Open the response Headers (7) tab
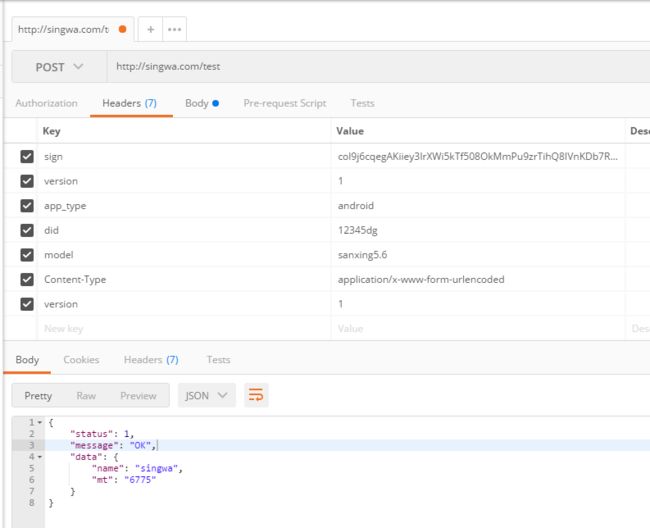This screenshot has width=650, height=528. 151,359
